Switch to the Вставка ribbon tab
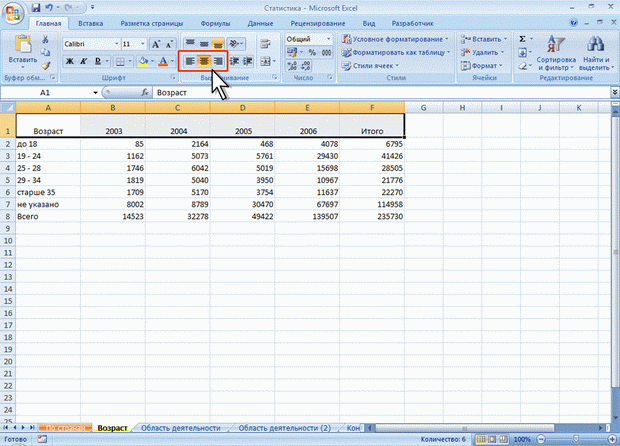Screen dimensions: 620x446 (x=91, y=23)
